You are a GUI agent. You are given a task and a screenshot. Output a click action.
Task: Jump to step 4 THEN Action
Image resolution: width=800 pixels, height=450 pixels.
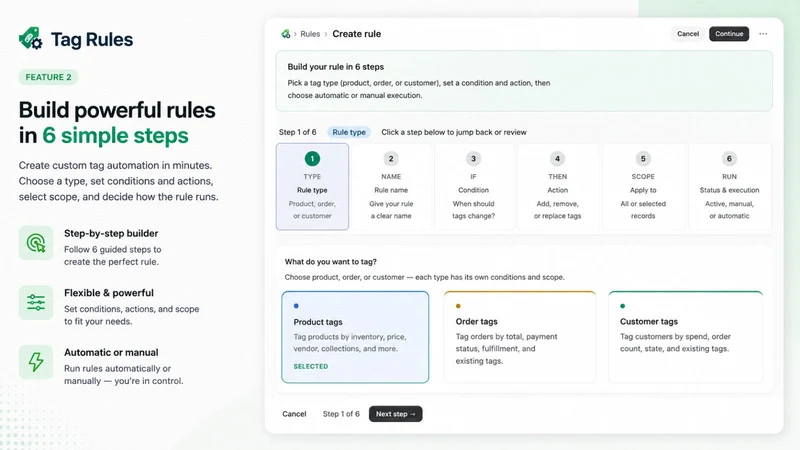coord(558,186)
